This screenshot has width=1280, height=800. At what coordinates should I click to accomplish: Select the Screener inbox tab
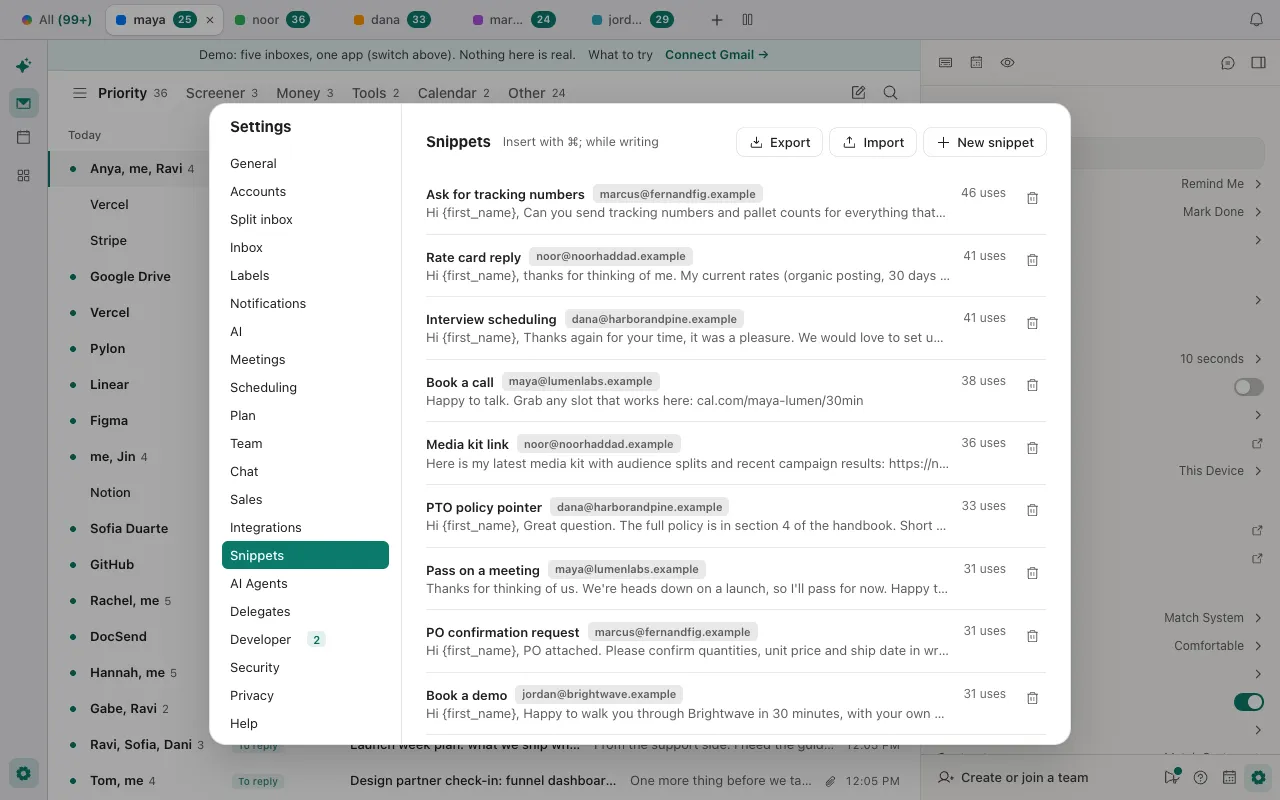point(221,93)
